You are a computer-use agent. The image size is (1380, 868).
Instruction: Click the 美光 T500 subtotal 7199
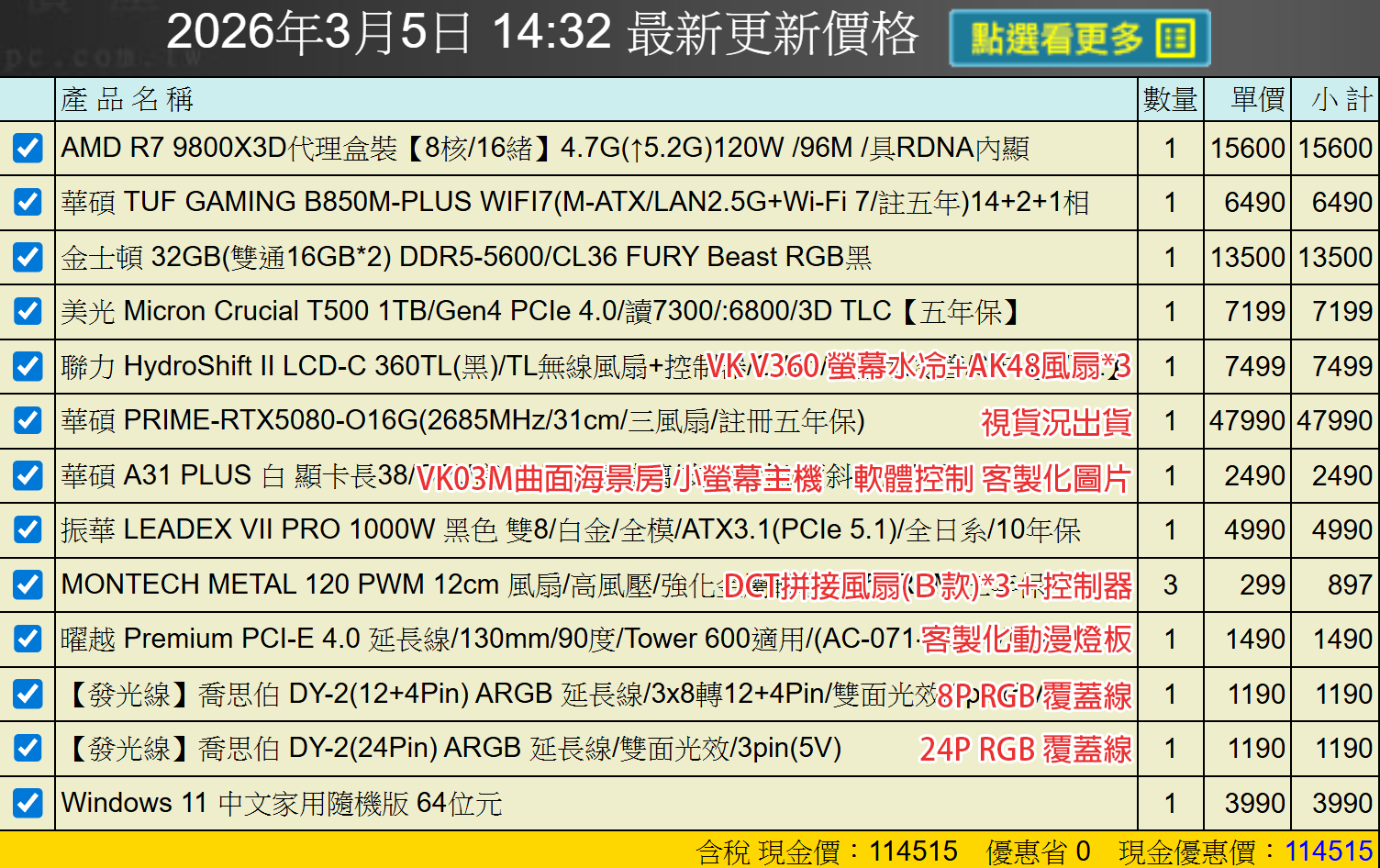[x=1342, y=311]
